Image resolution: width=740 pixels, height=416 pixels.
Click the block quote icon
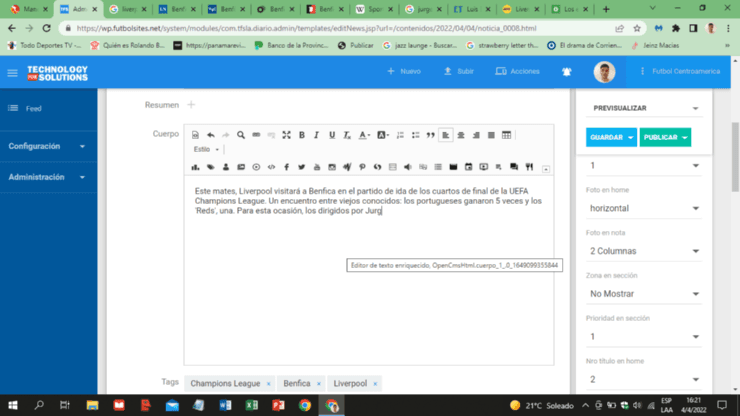point(431,135)
